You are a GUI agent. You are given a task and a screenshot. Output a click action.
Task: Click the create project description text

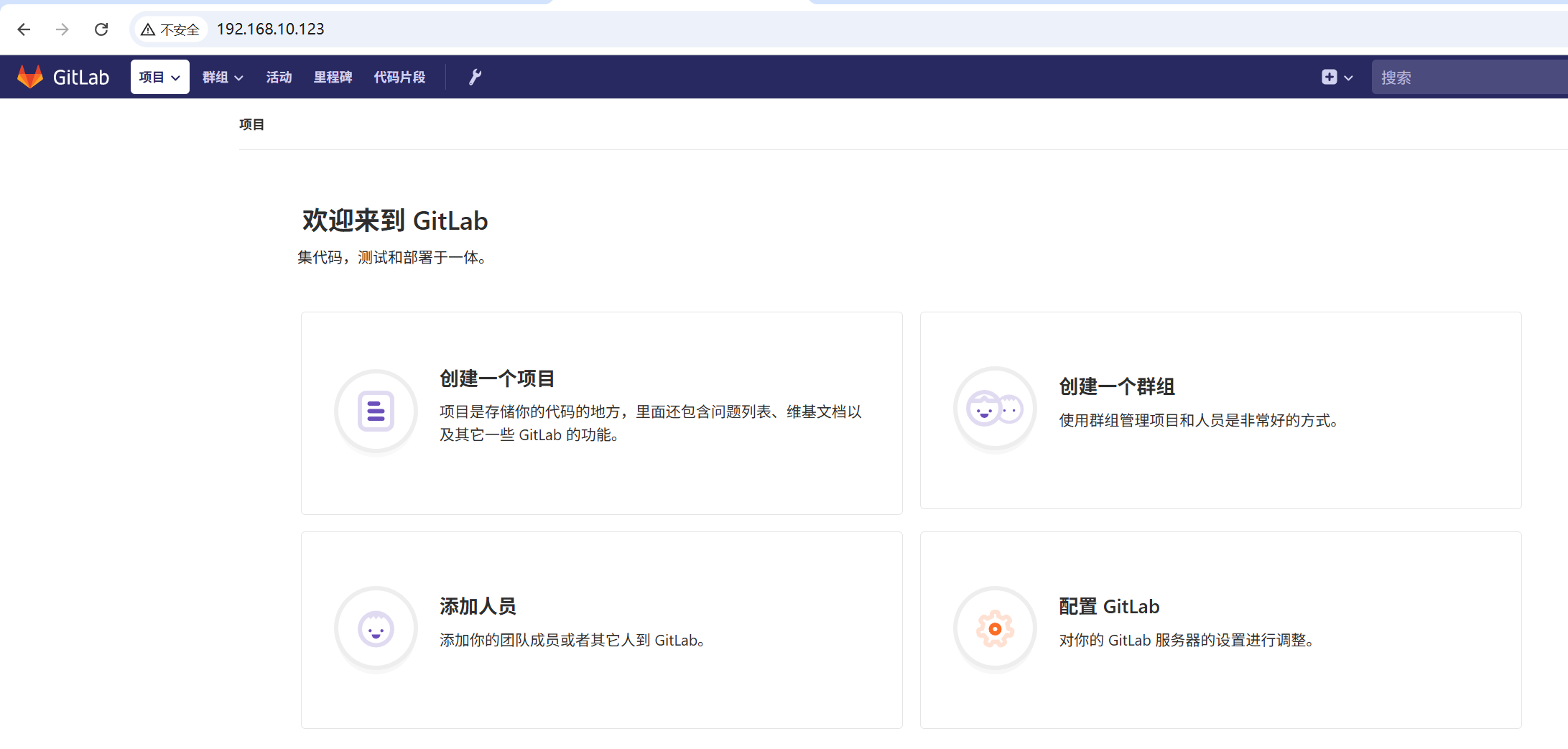tap(651, 423)
